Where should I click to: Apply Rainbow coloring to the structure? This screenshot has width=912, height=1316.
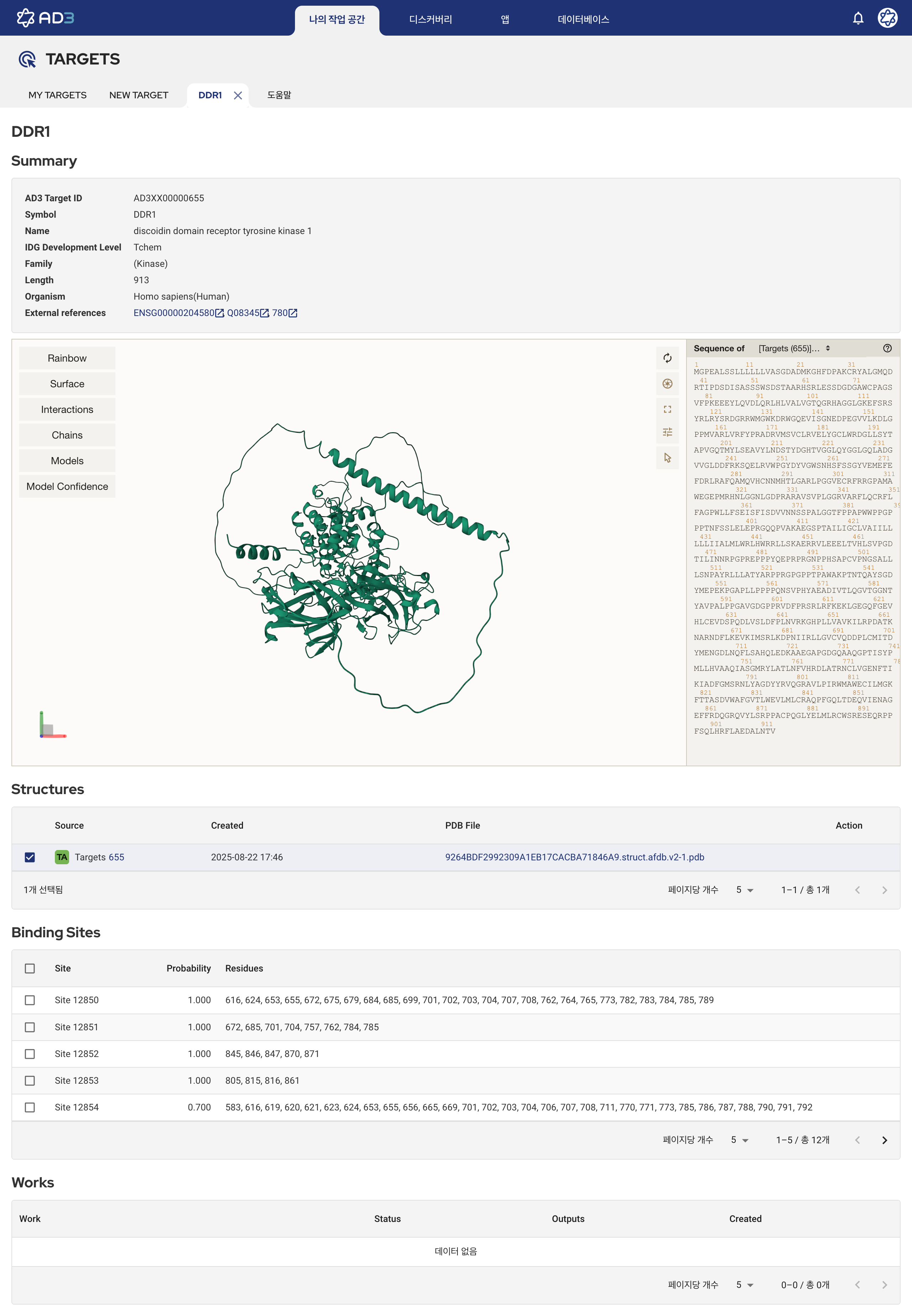click(67, 358)
